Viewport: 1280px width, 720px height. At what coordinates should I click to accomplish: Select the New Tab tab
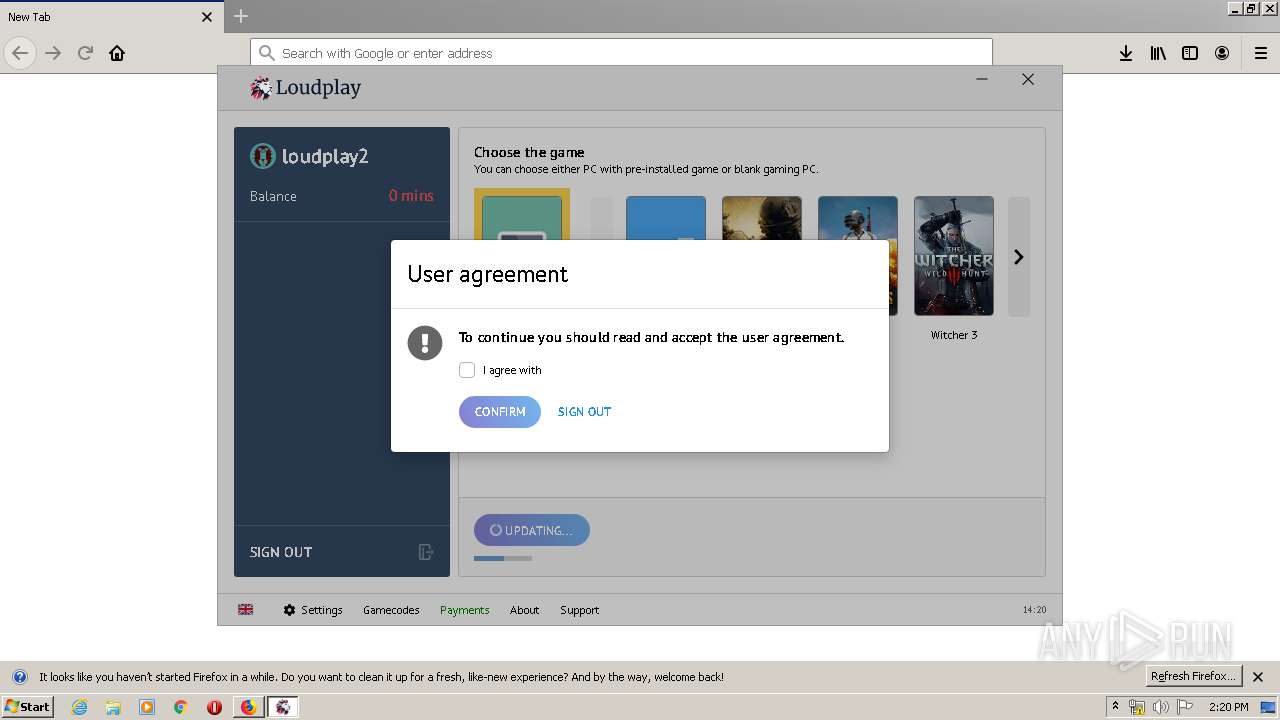coord(110,17)
